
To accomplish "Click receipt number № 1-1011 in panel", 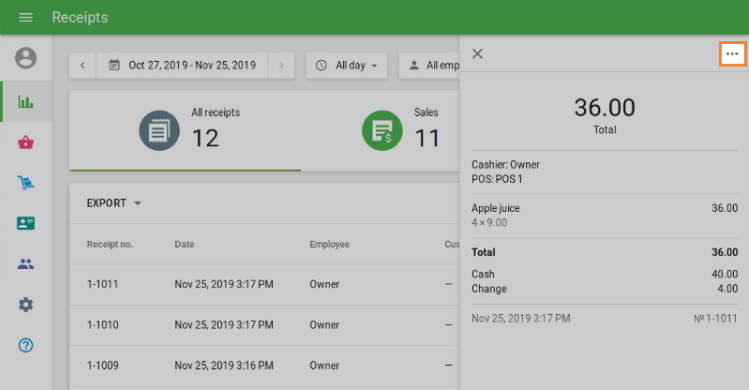I will click(x=715, y=318).
